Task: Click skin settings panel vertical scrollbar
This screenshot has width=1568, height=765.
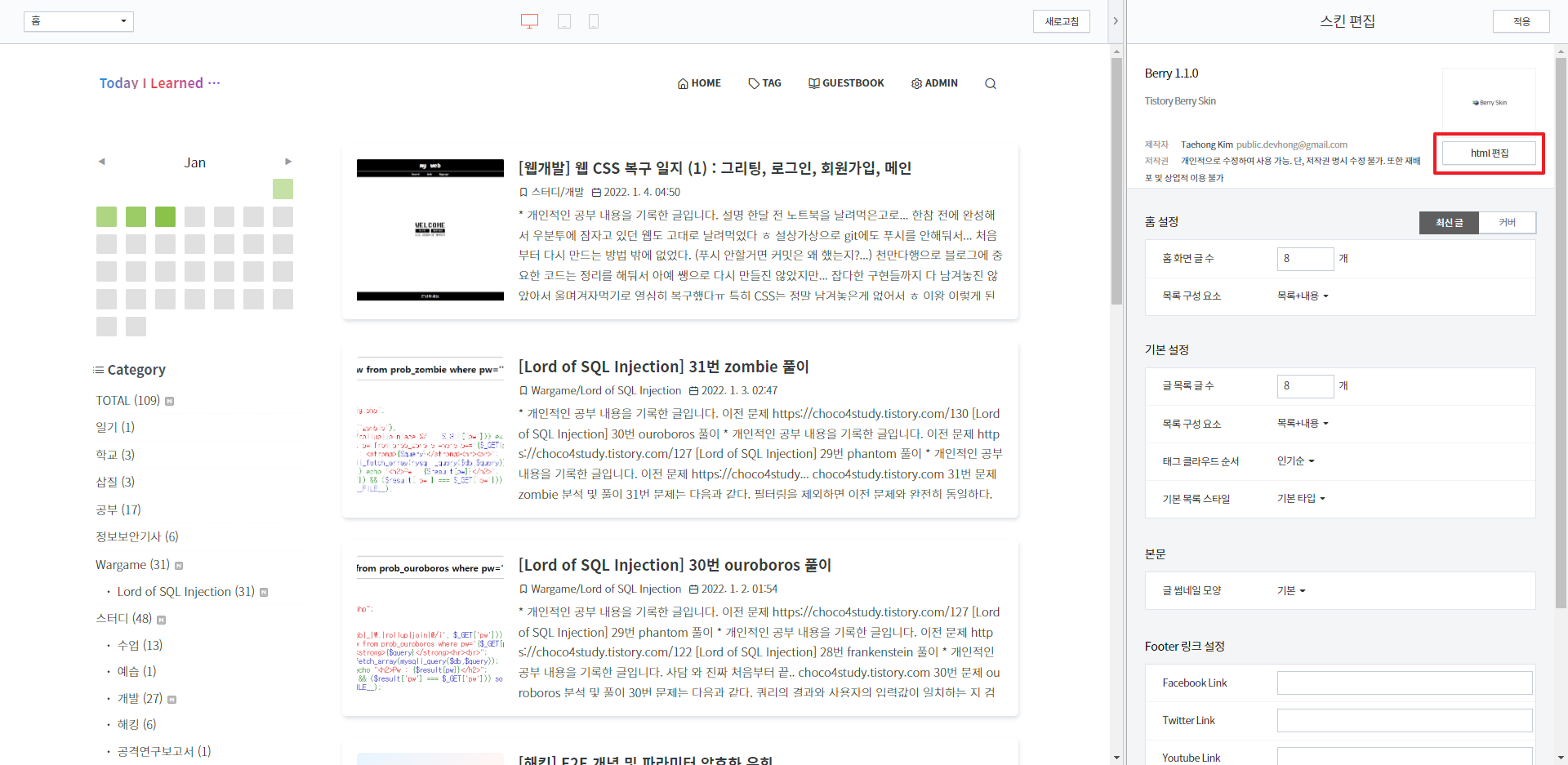Action: (x=1561, y=331)
